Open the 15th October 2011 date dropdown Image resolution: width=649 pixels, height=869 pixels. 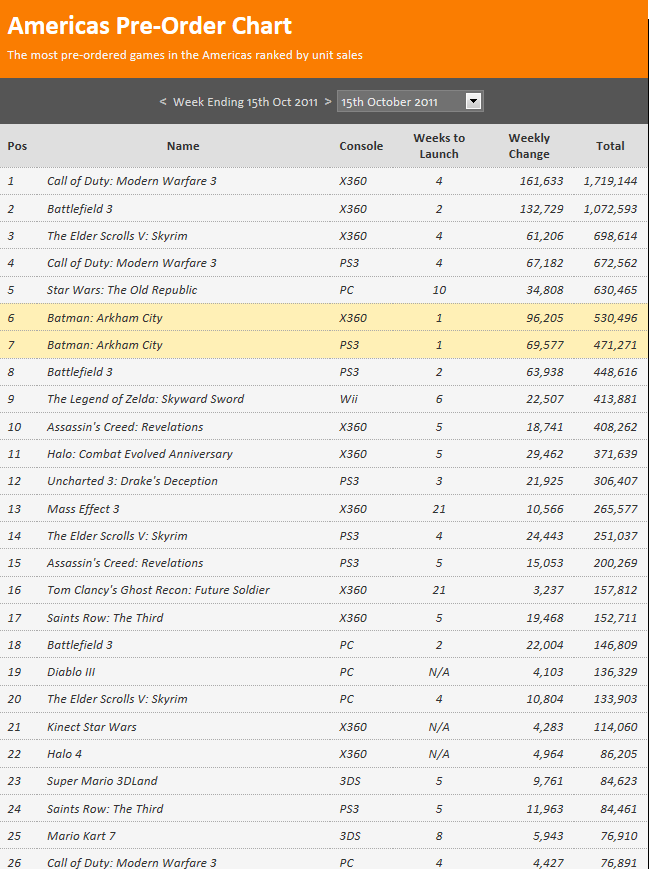(x=409, y=102)
